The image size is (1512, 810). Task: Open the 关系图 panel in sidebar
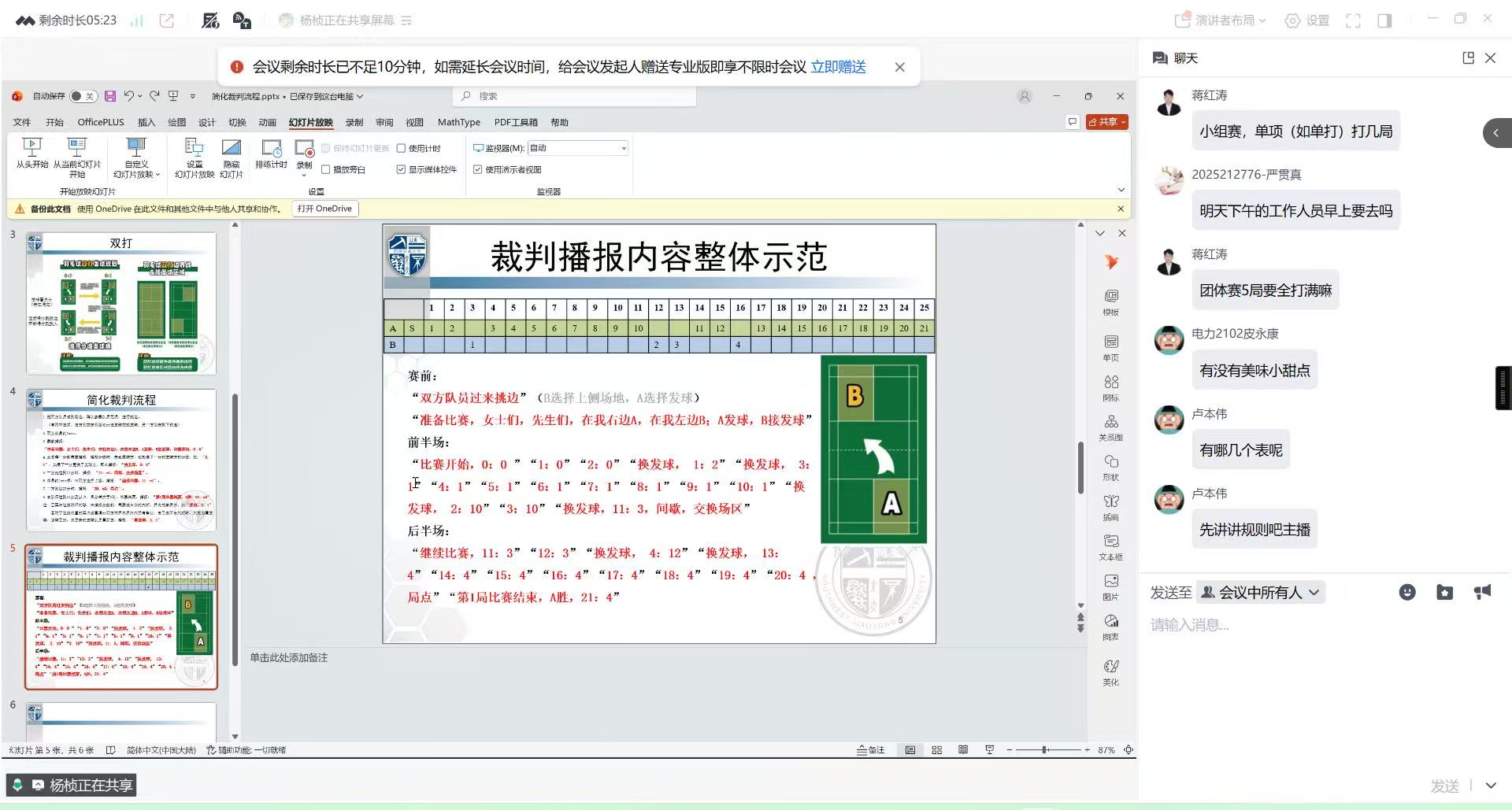click(x=1111, y=427)
